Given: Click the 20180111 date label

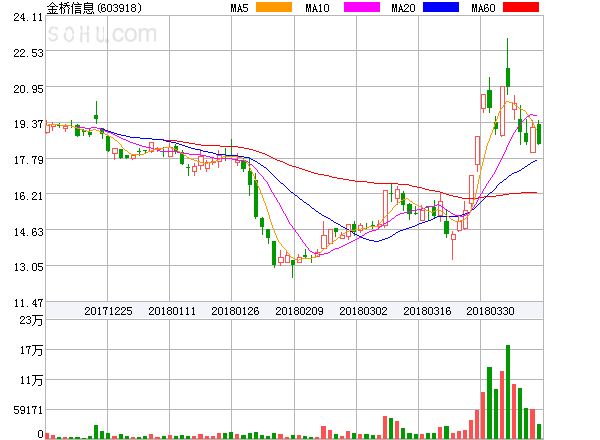Looking at the screenshot, I should coord(172,311).
